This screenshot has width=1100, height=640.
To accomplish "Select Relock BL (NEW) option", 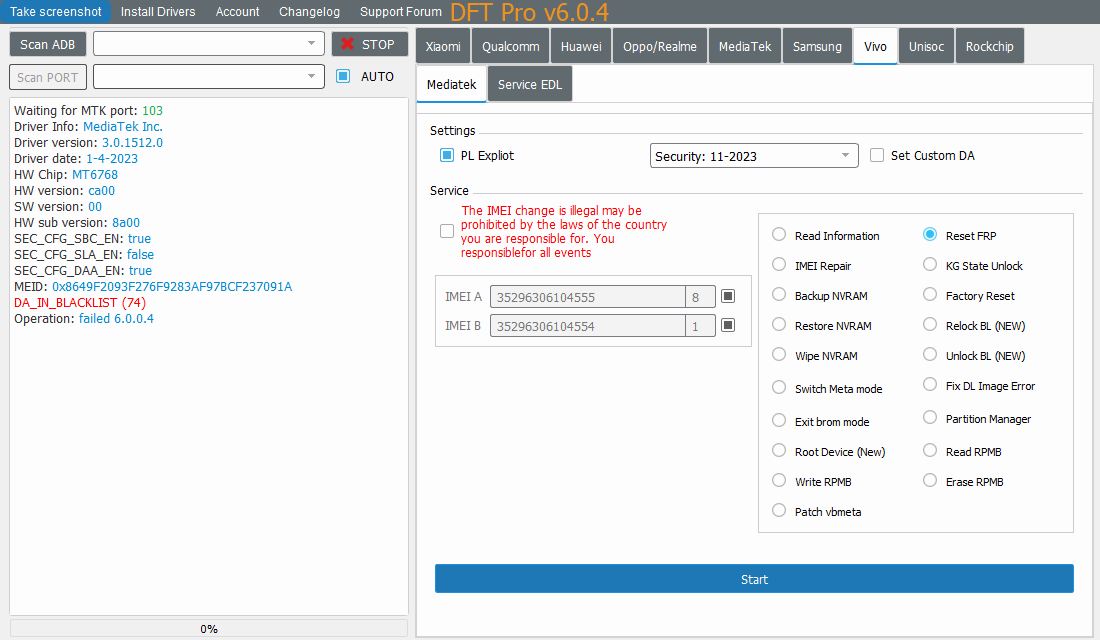I will tap(930, 324).
